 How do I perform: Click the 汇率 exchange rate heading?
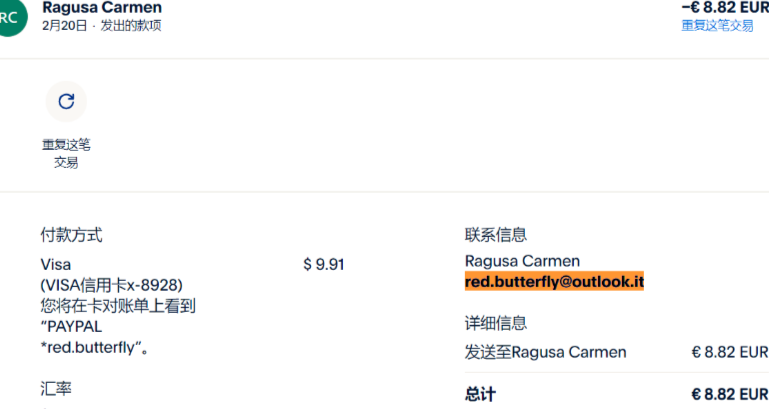[x=56, y=389]
